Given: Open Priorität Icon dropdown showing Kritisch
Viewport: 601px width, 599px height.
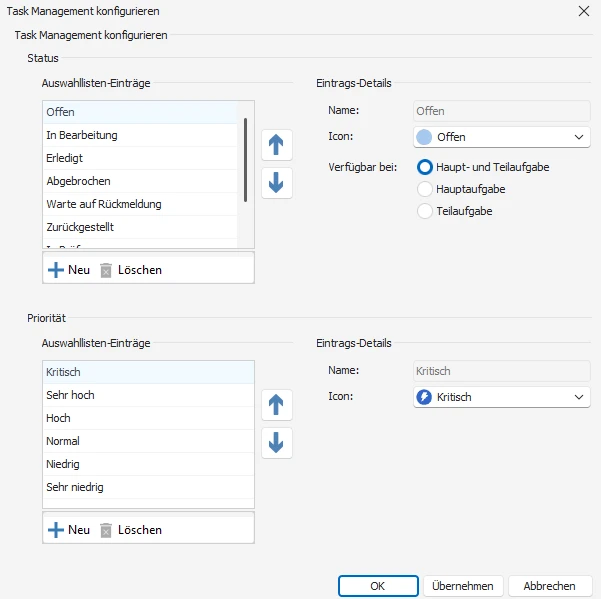Looking at the screenshot, I should point(502,397).
